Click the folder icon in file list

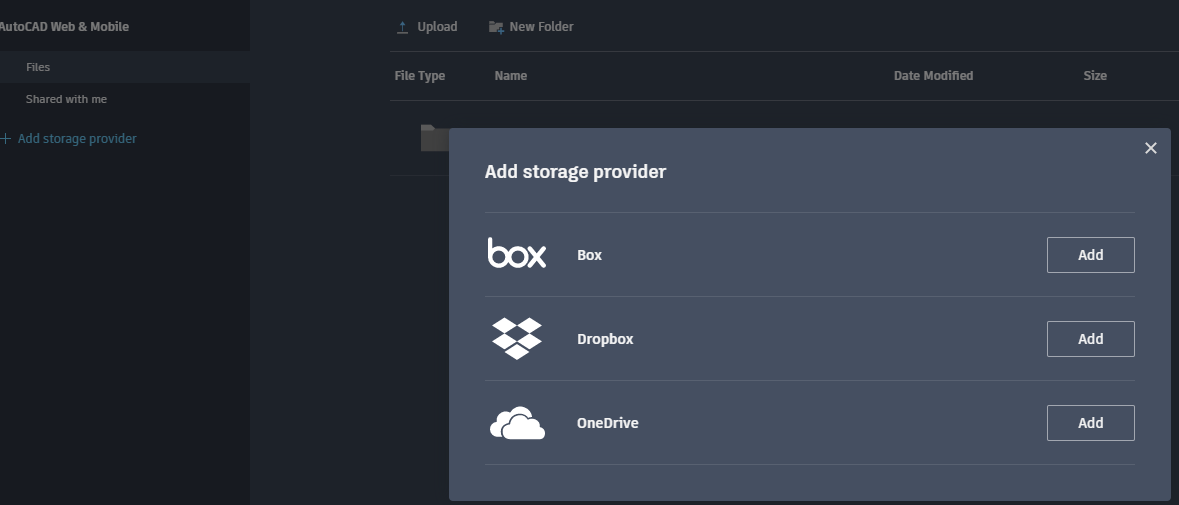[434, 138]
